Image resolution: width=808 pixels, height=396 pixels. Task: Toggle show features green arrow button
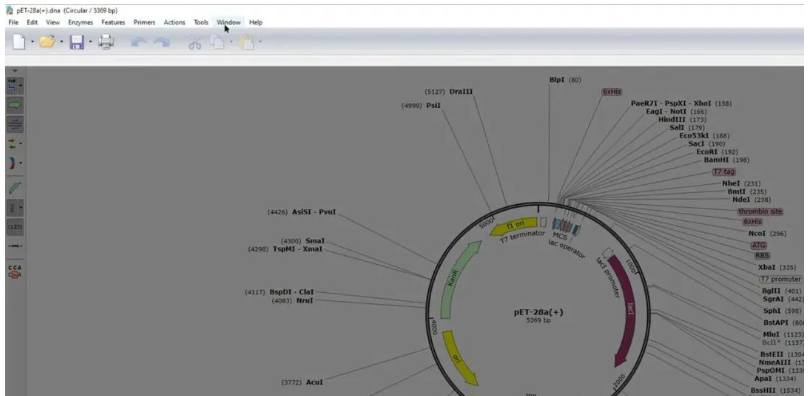(14, 105)
